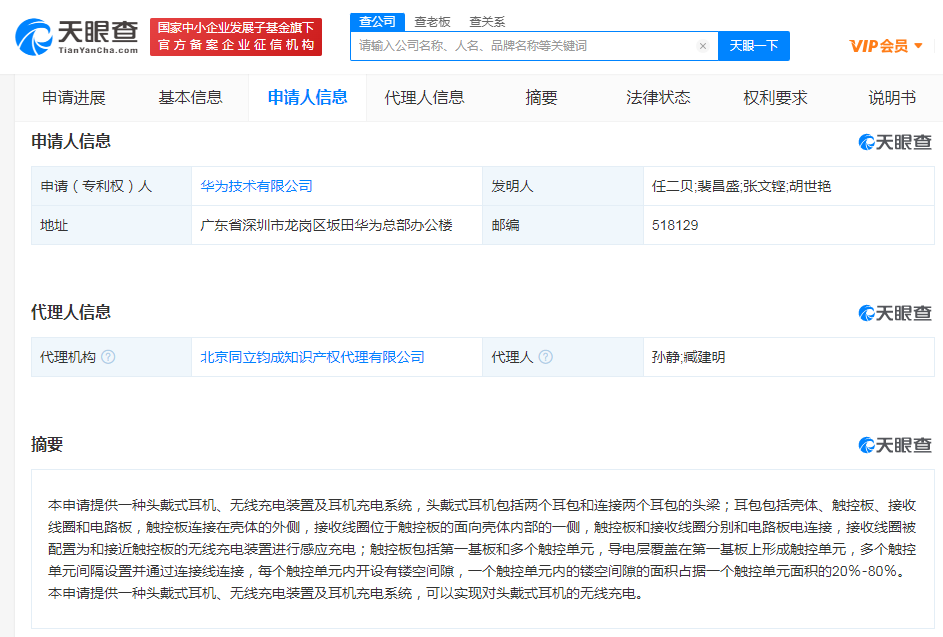This screenshot has height=637, width=943.
Task: Switch to the 代理人信息 tab
Action: coord(425,97)
